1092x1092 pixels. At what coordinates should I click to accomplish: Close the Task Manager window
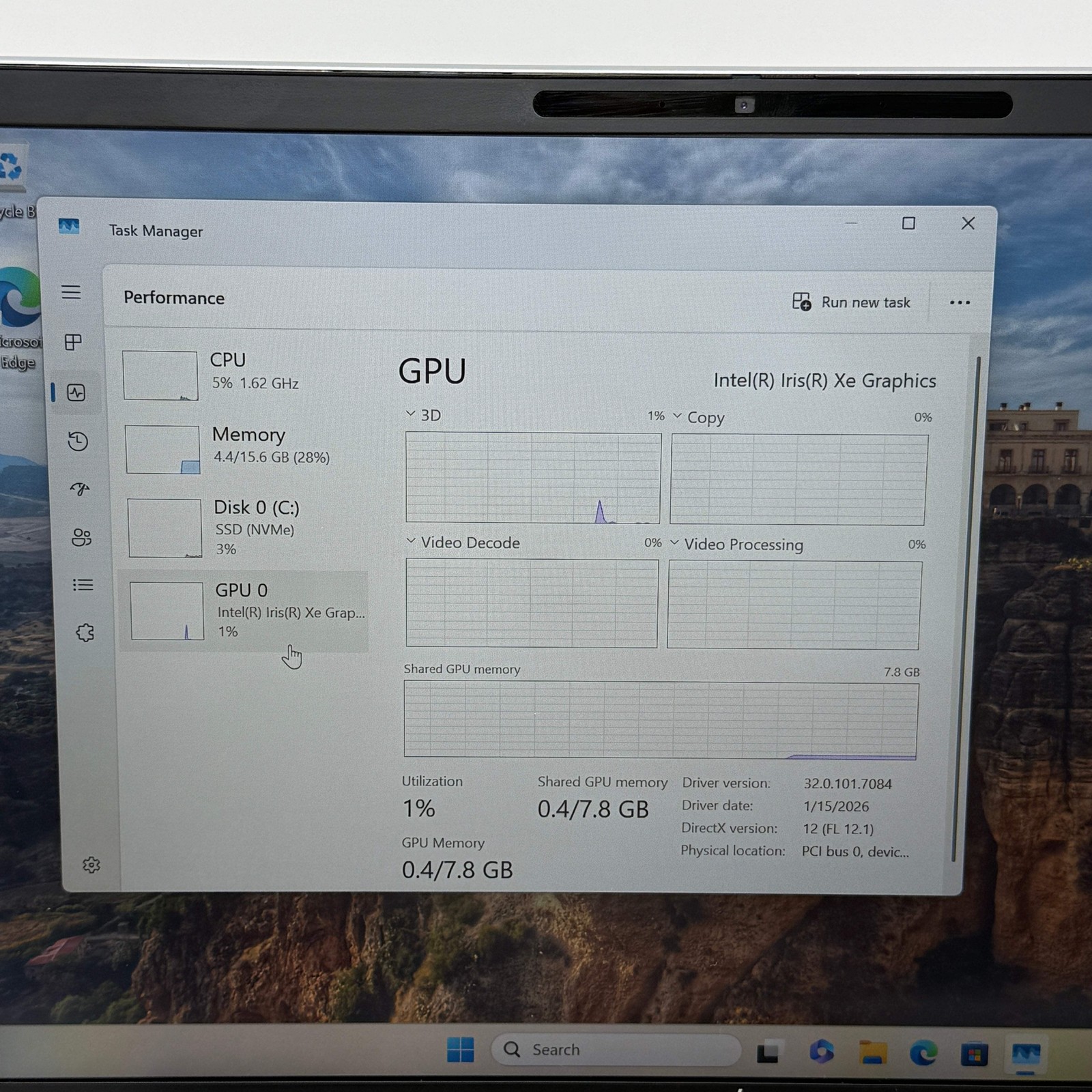click(968, 223)
